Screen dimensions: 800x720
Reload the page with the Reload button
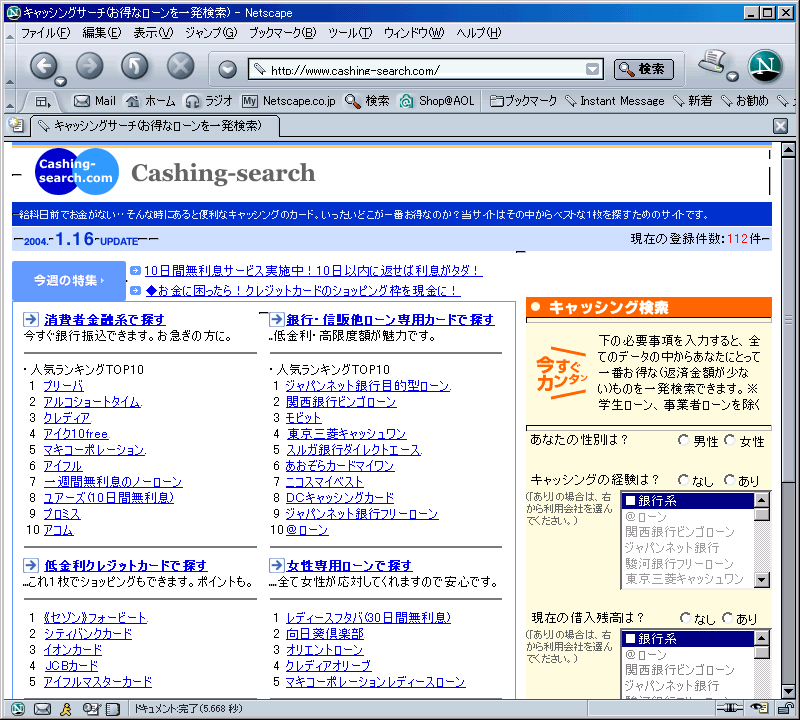[x=135, y=66]
